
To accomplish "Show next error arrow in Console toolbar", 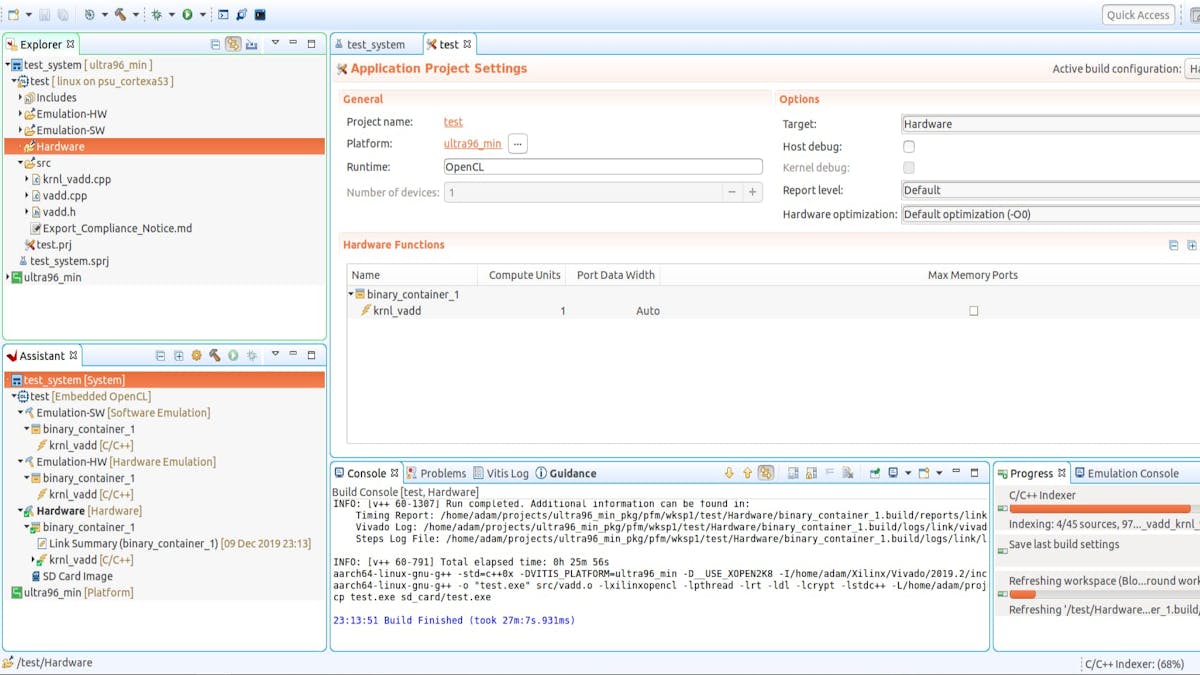I will point(729,473).
